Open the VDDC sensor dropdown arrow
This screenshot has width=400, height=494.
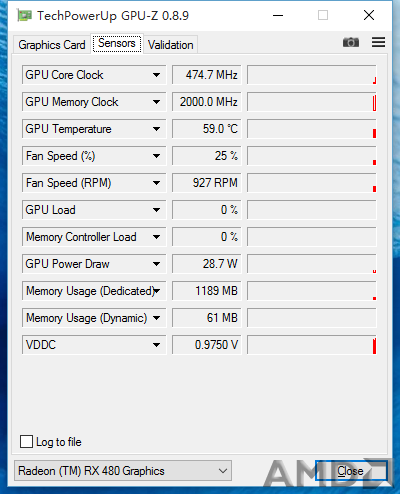pos(156,345)
